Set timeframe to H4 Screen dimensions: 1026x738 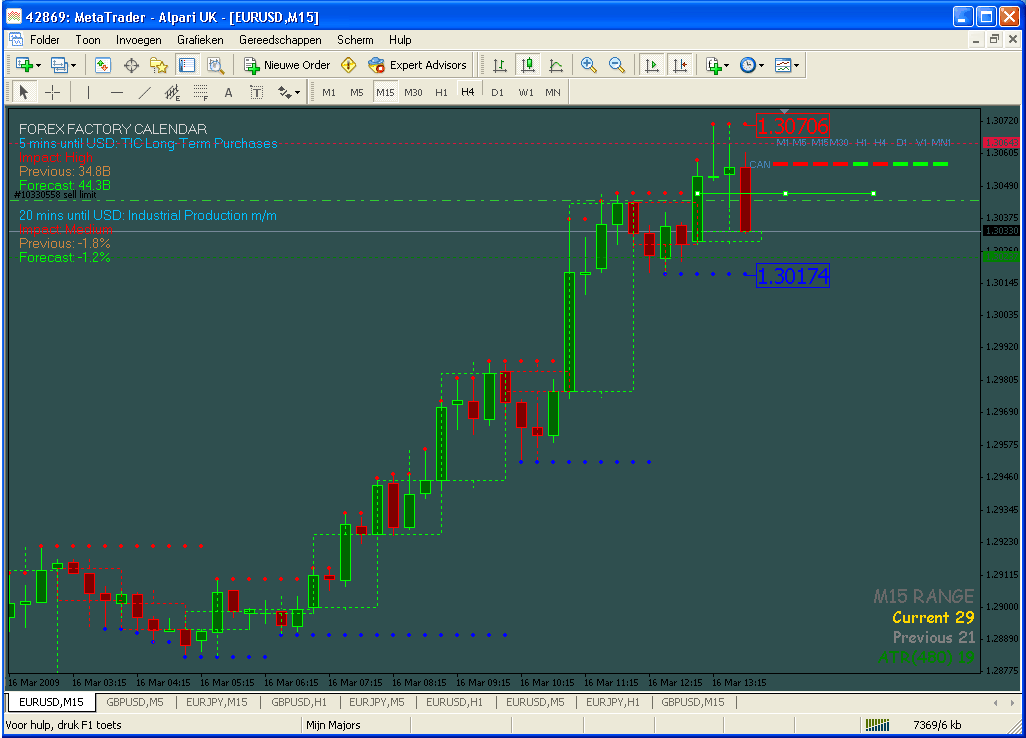[467, 92]
